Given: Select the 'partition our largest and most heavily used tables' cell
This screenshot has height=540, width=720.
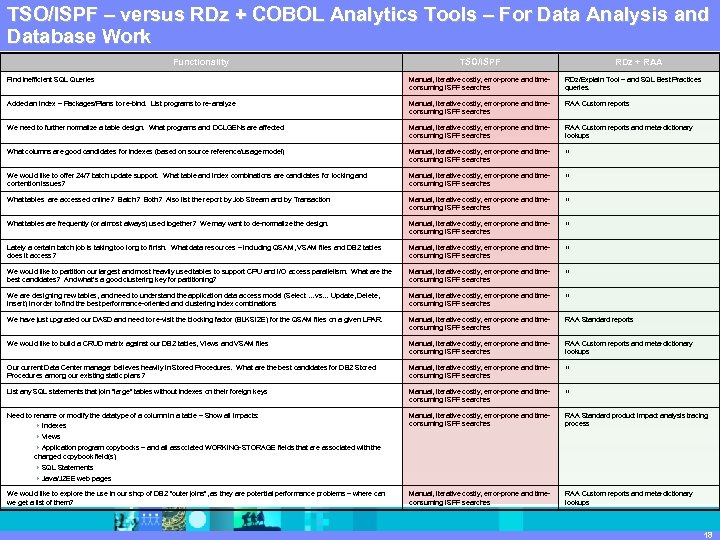Looking at the screenshot, I should 201,275.
